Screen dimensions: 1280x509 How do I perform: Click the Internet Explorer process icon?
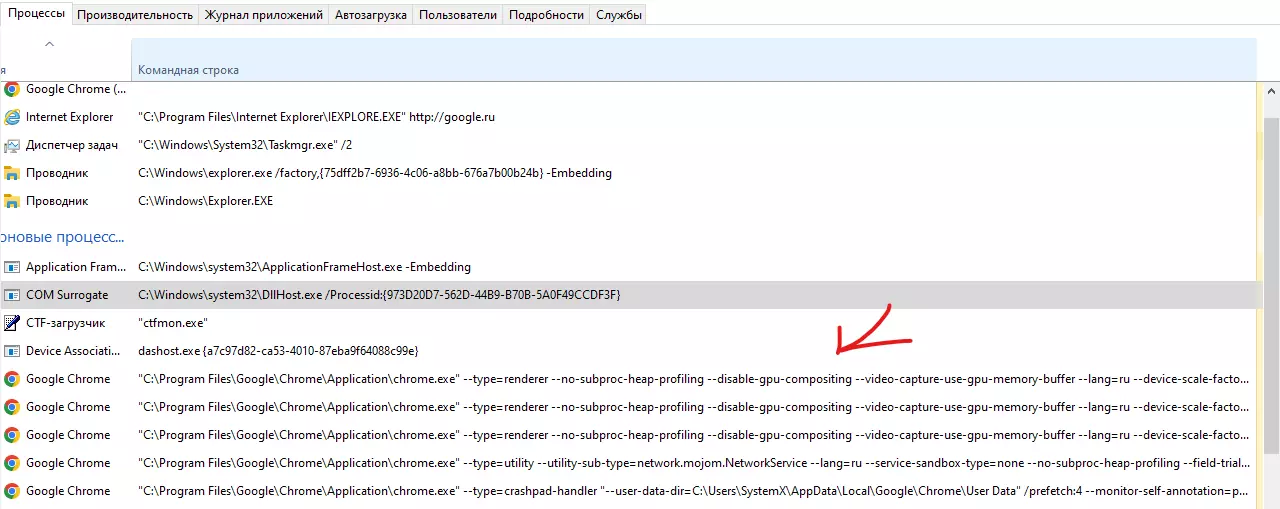click(12, 117)
